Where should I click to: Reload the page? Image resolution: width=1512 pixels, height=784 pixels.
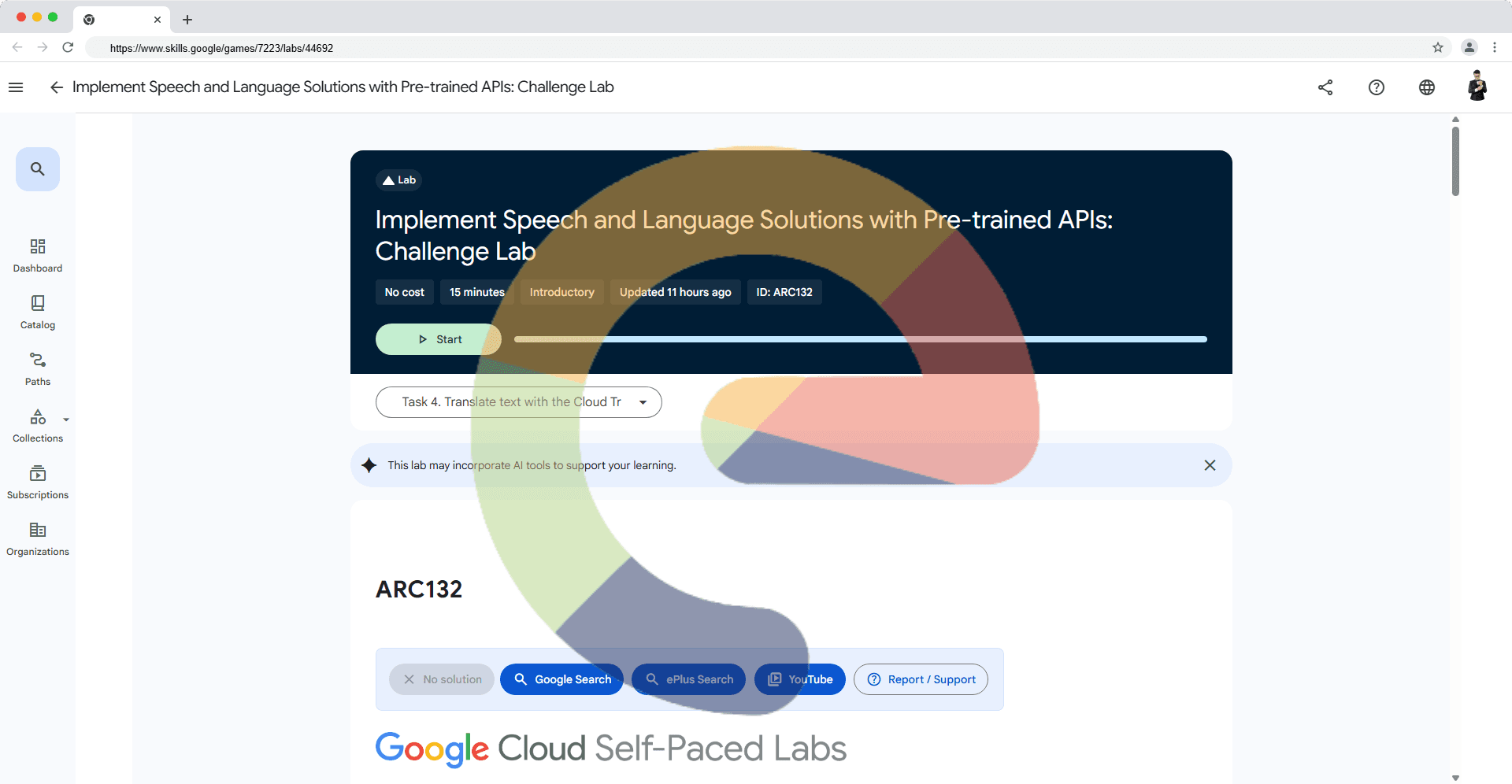pos(68,47)
